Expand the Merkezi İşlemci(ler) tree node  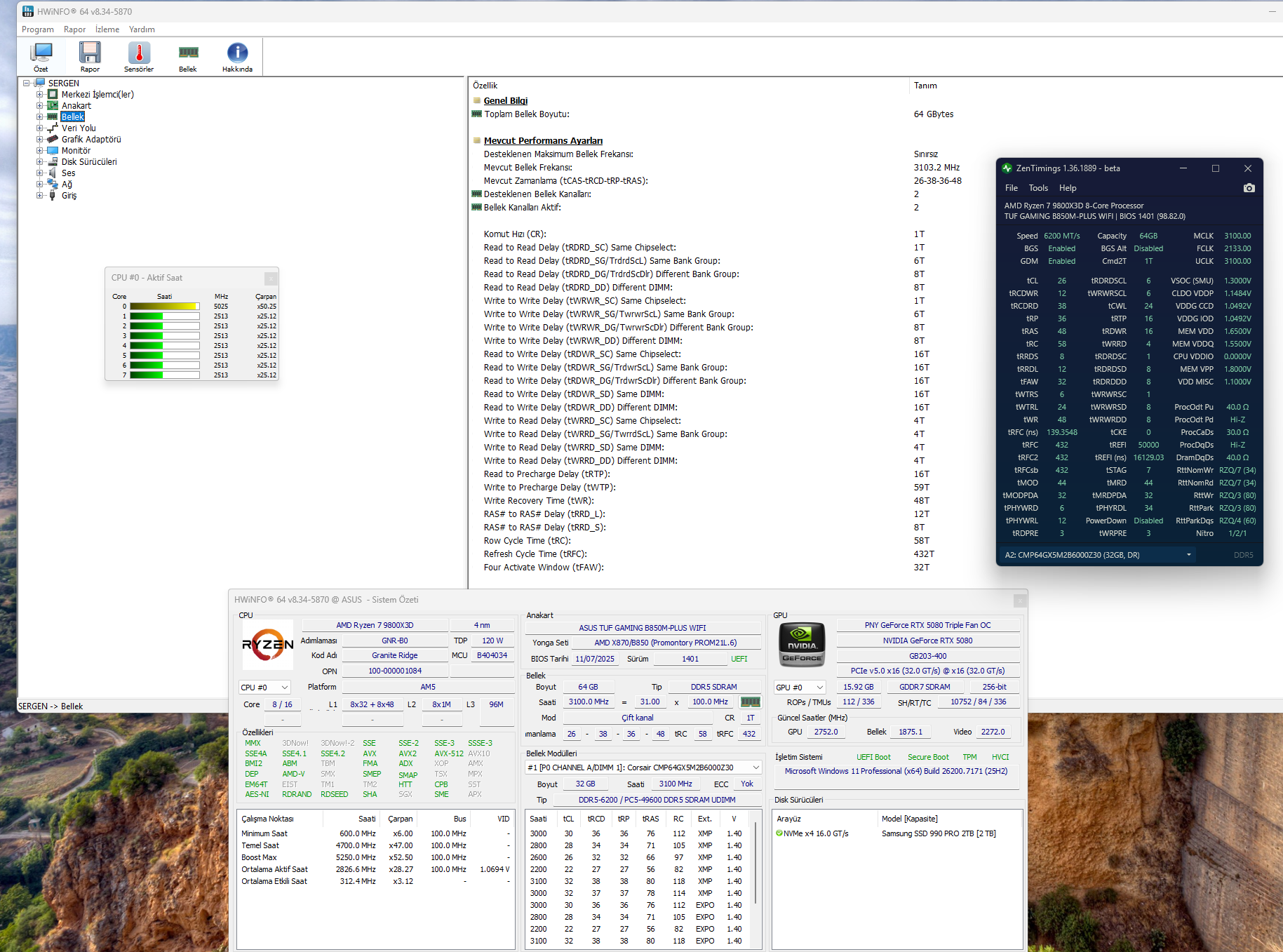coord(40,94)
